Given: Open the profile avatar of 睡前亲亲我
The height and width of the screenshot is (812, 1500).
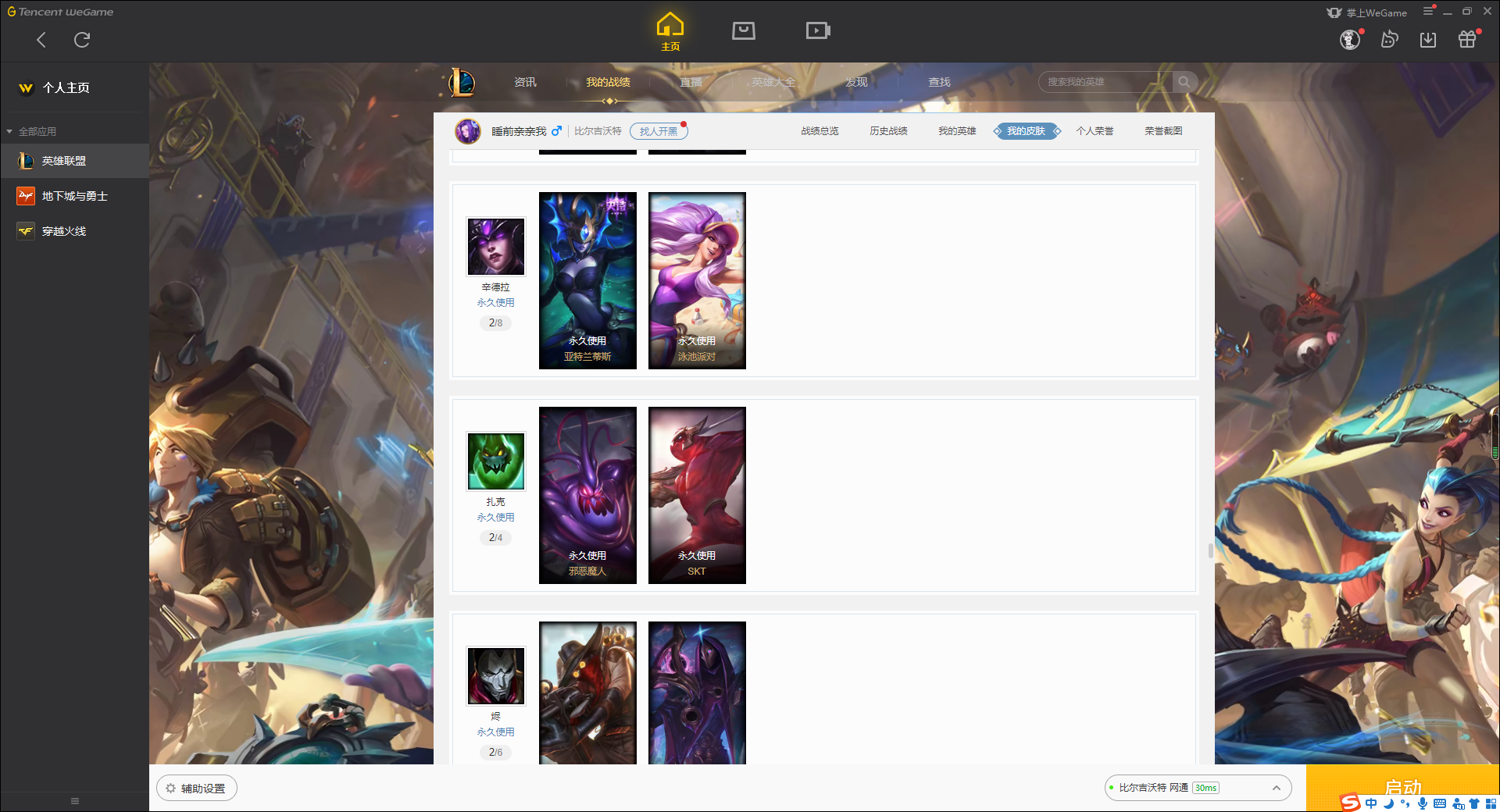Looking at the screenshot, I should [x=468, y=131].
